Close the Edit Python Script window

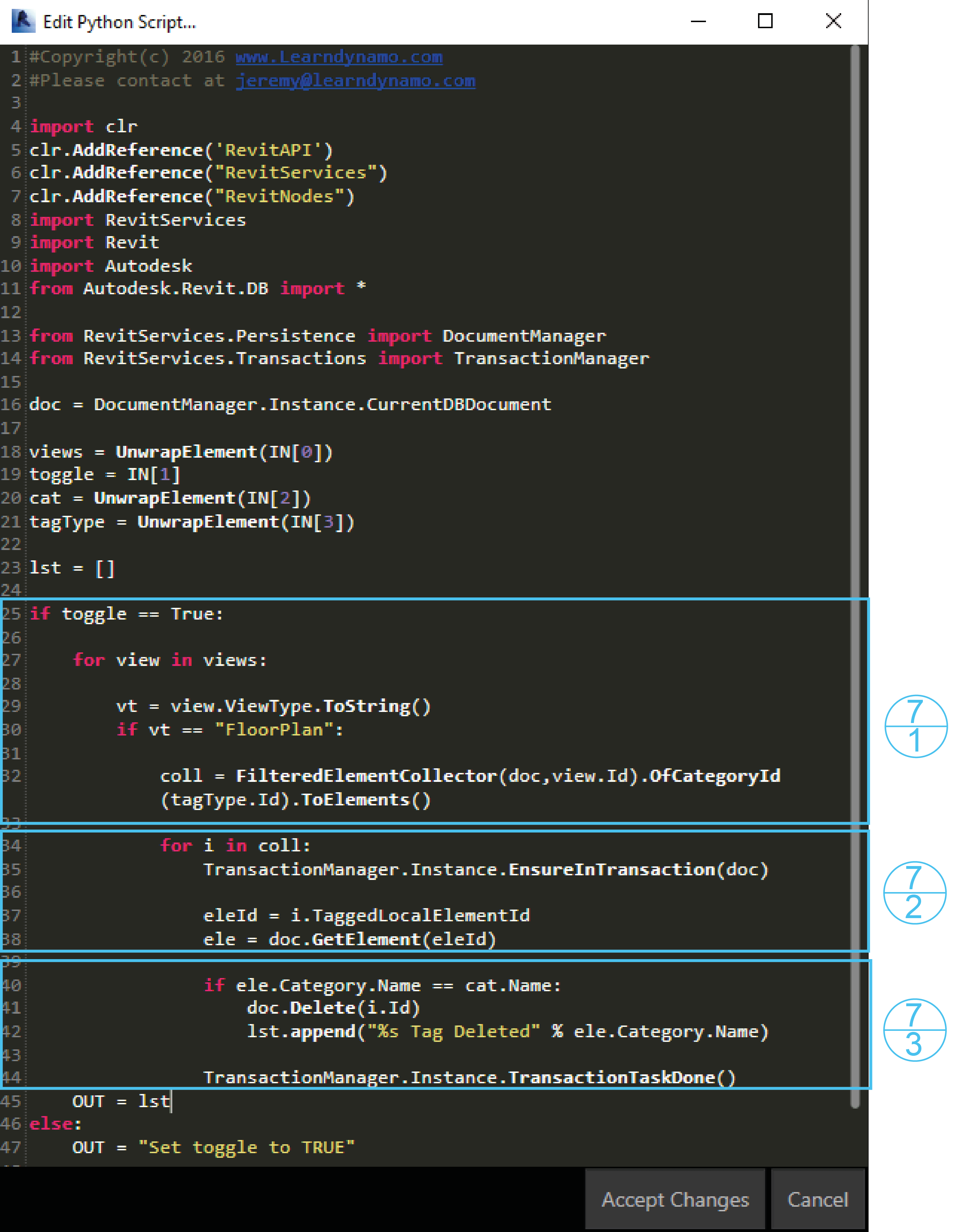[x=833, y=21]
